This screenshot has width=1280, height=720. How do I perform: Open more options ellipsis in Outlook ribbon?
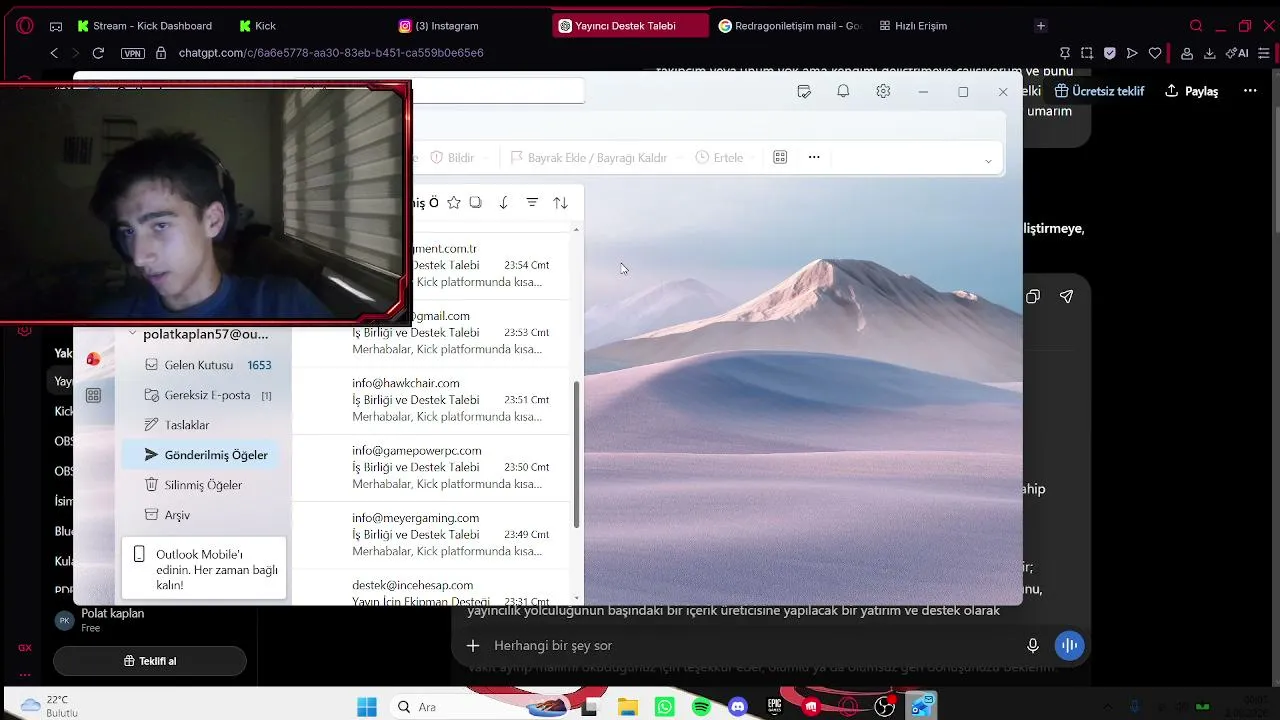point(814,157)
